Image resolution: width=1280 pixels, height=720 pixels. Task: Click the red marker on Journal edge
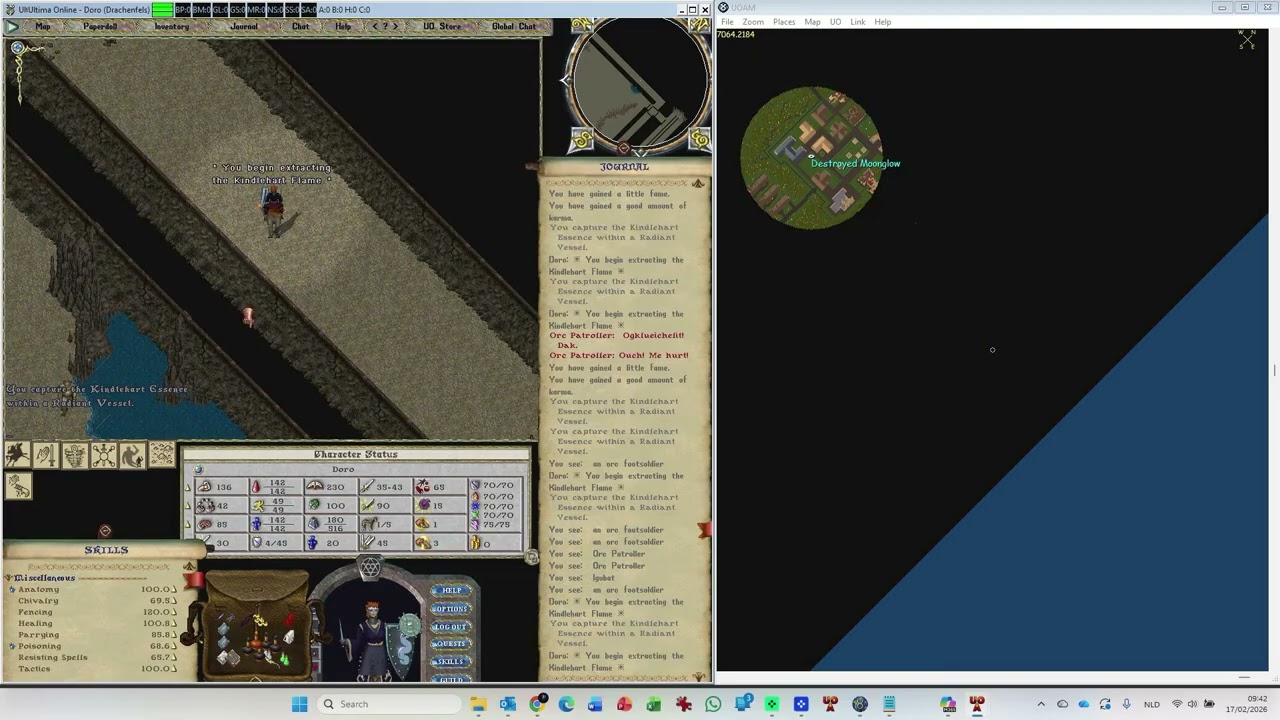[704, 530]
